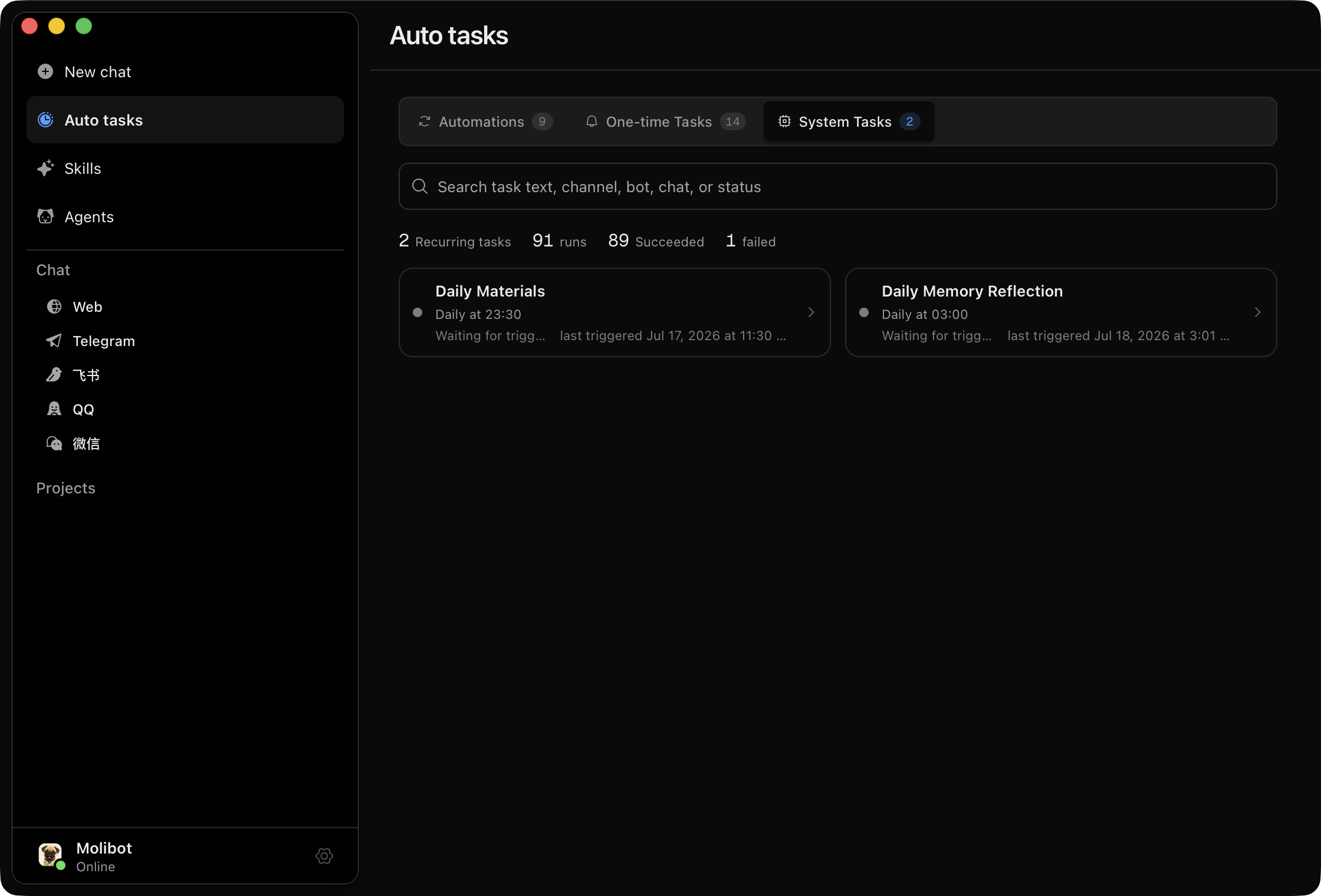Click the System Tasks chip icon
Viewport: 1321px width, 896px height.
point(784,121)
